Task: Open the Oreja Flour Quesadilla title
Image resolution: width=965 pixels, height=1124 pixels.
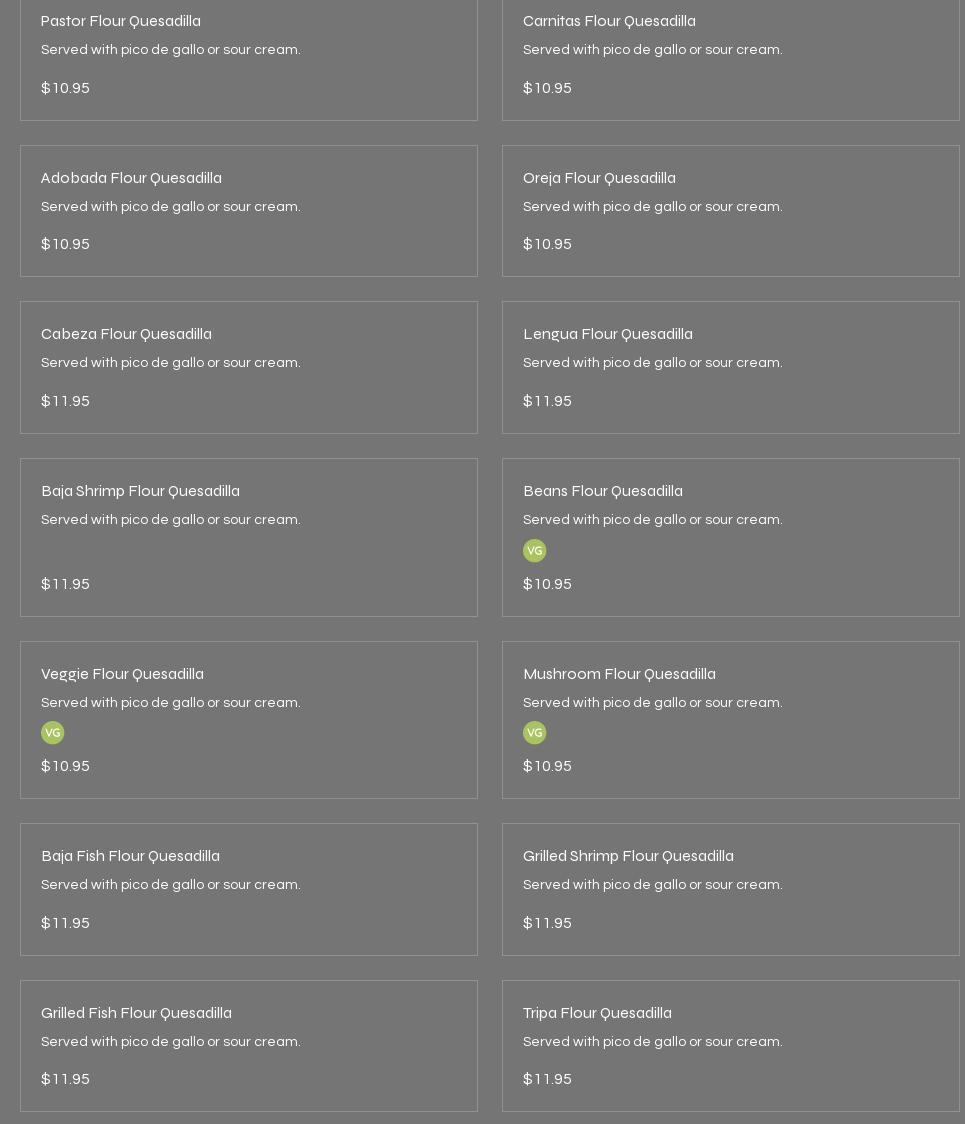Action: (599, 178)
